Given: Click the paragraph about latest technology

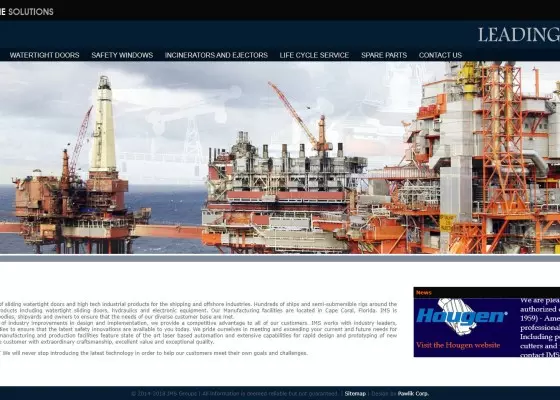Looking at the screenshot, I should click(x=154, y=353).
